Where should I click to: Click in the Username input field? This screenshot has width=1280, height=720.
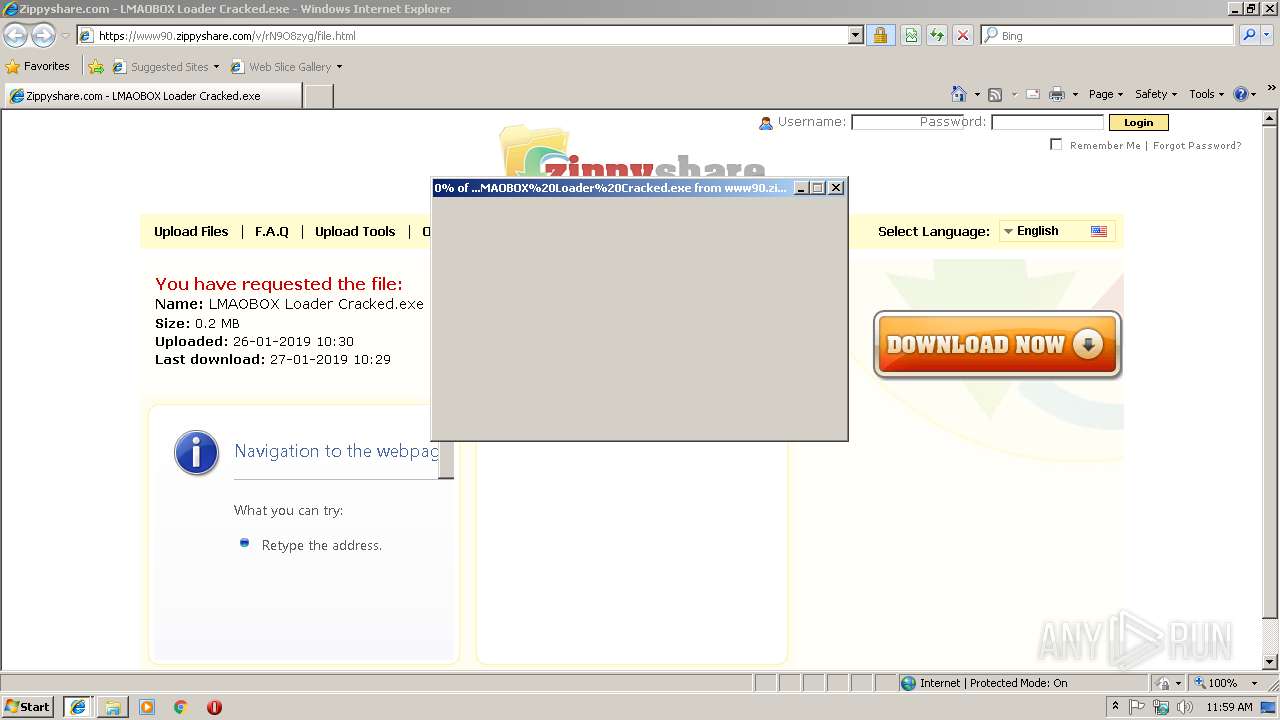tap(907, 122)
